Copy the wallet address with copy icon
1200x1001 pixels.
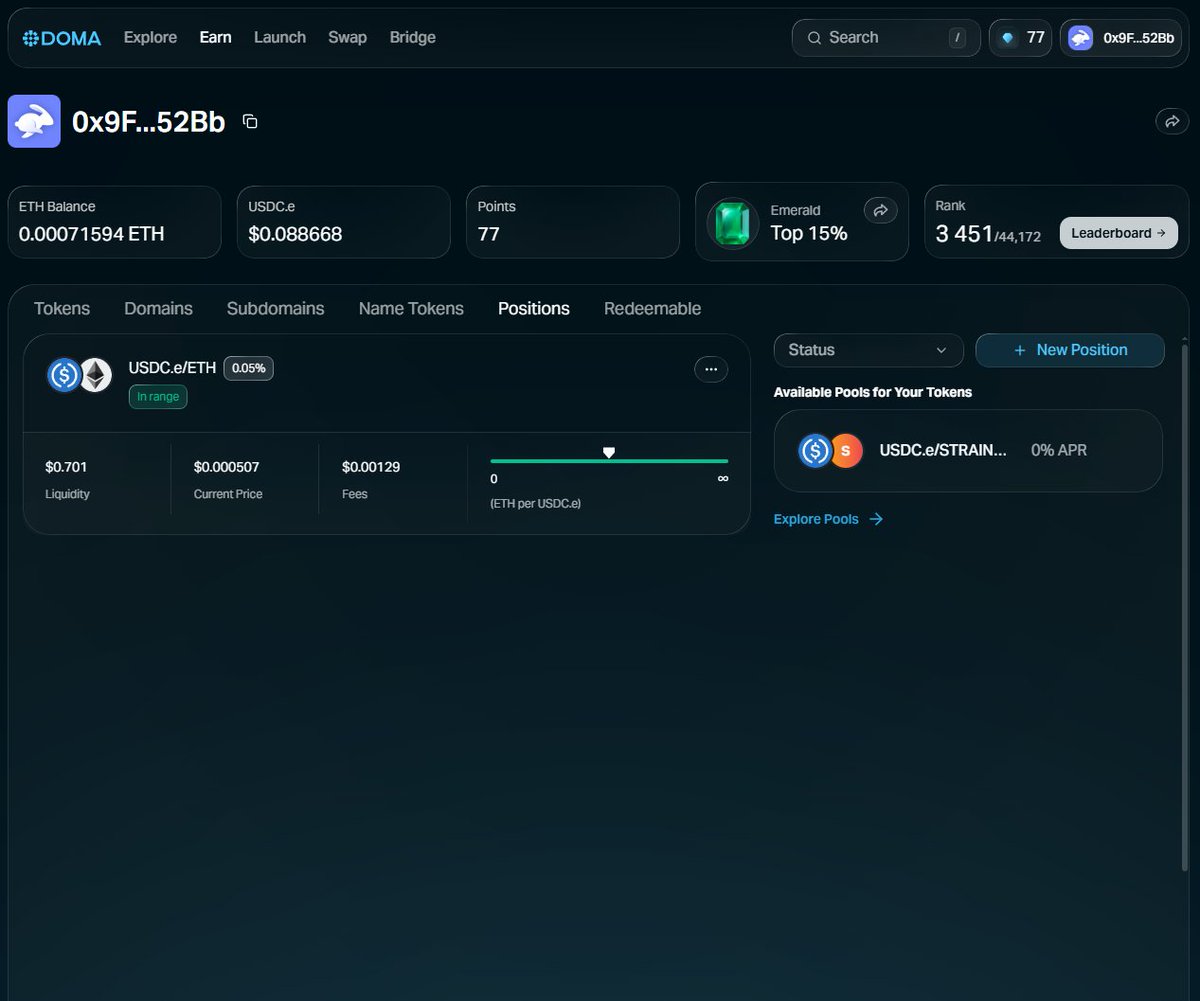(x=250, y=121)
